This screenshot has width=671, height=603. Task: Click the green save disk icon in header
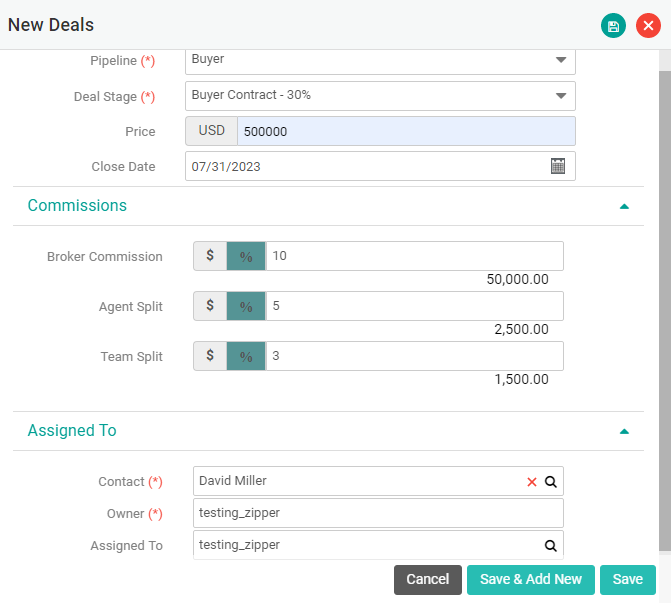pos(613,26)
